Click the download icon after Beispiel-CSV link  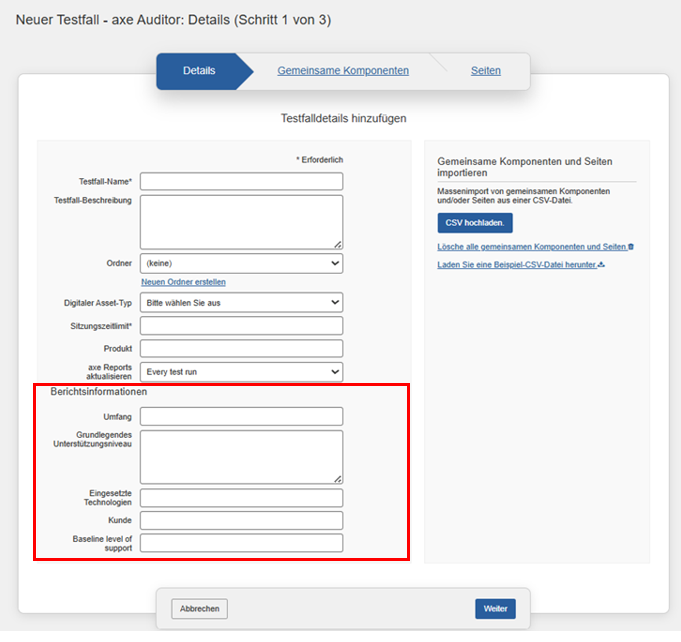click(602, 265)
